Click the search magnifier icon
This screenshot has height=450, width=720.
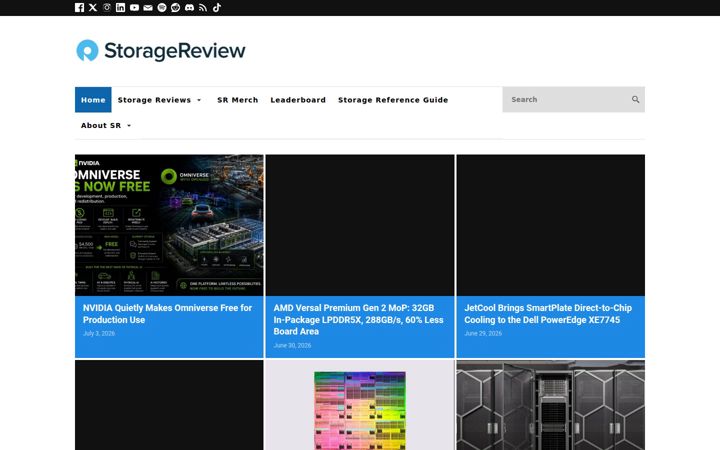click(636, 99)
